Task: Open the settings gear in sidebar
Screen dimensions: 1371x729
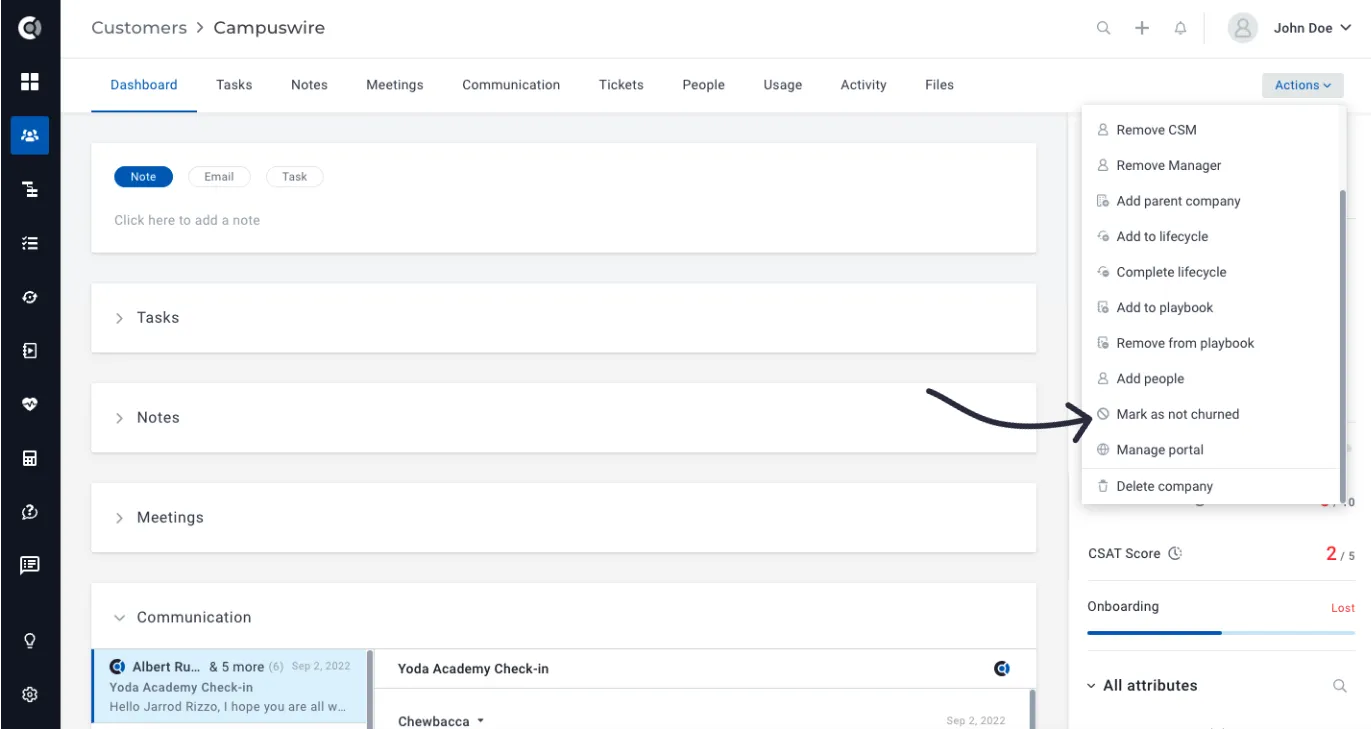Action: pos(30,694)
